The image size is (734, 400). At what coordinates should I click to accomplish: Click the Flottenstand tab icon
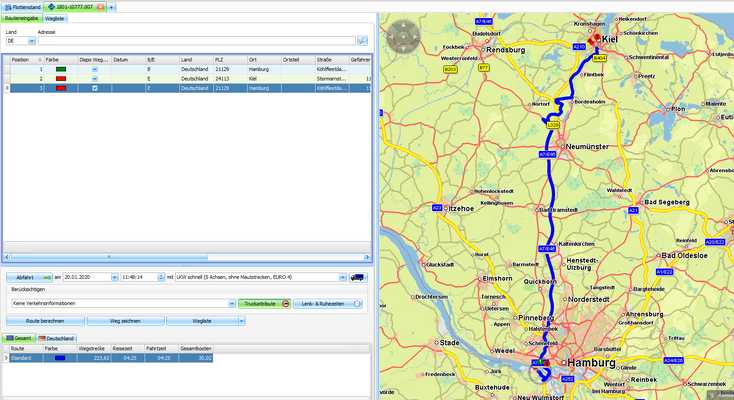(x=6, y=7)
